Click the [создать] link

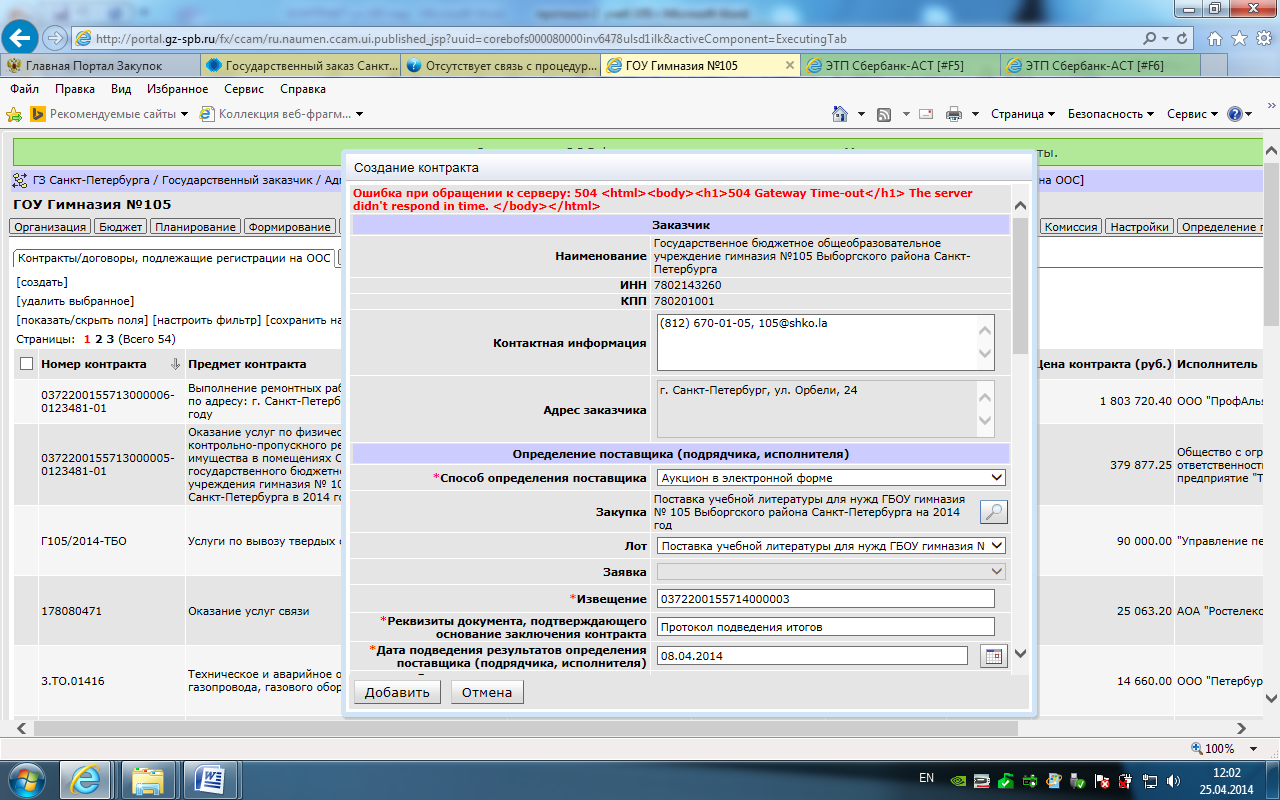tap(42, 282)
